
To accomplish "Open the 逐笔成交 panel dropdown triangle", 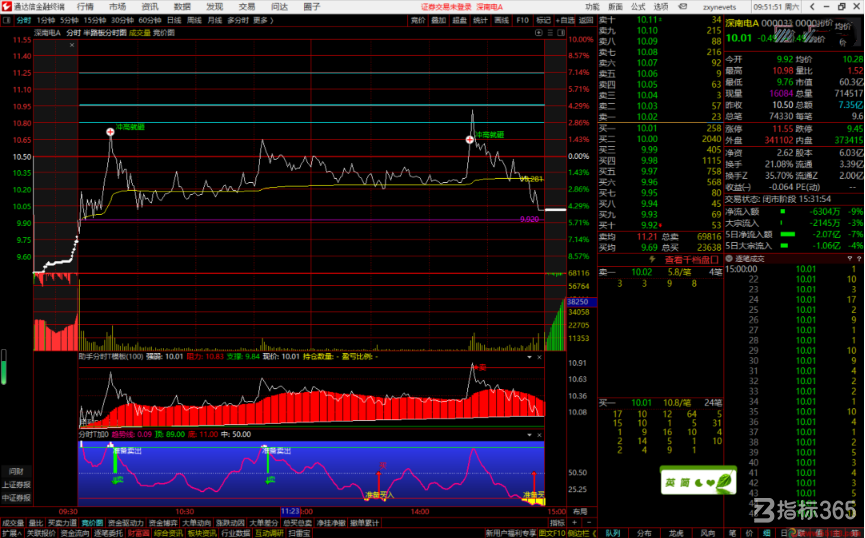I will point(850,258).
